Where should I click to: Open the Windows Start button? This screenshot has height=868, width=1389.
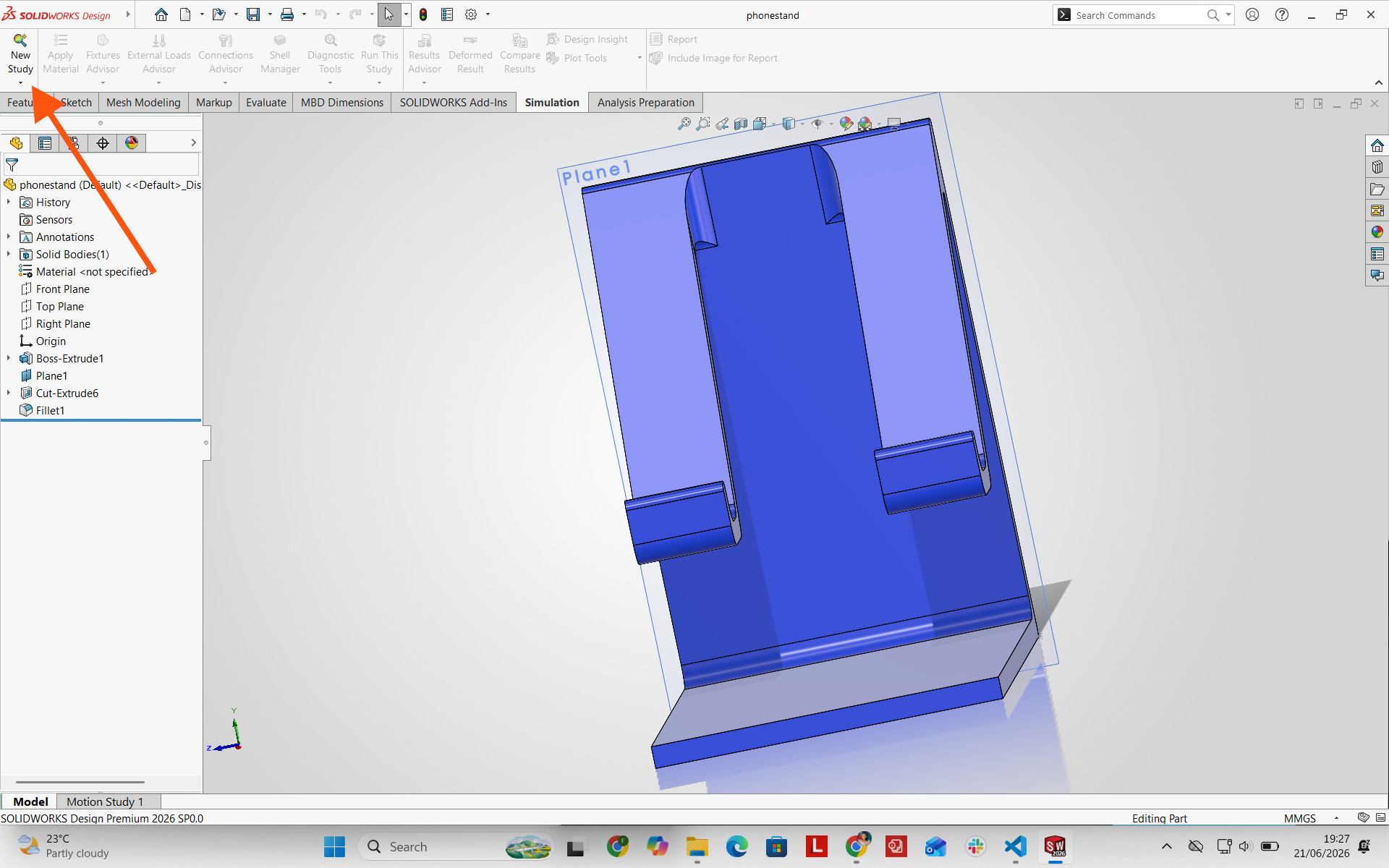[334, 846]
